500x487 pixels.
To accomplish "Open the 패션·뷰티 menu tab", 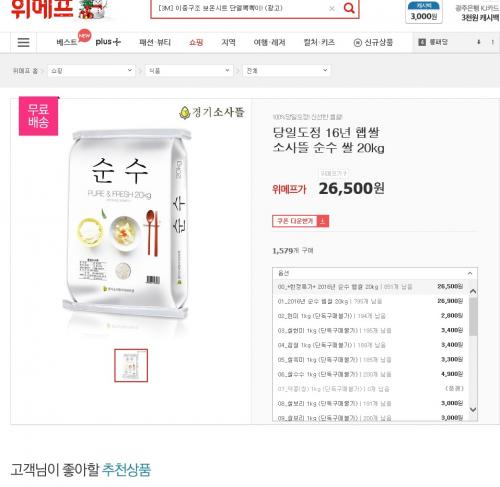I will click(155, 42).
